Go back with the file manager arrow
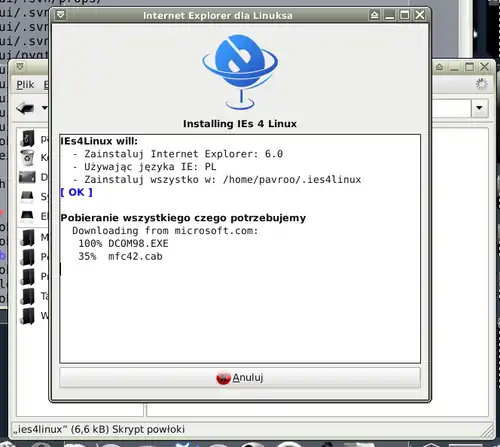Image resolution: width=500 pixels, height=447 pixels. (x=25, y=108)
